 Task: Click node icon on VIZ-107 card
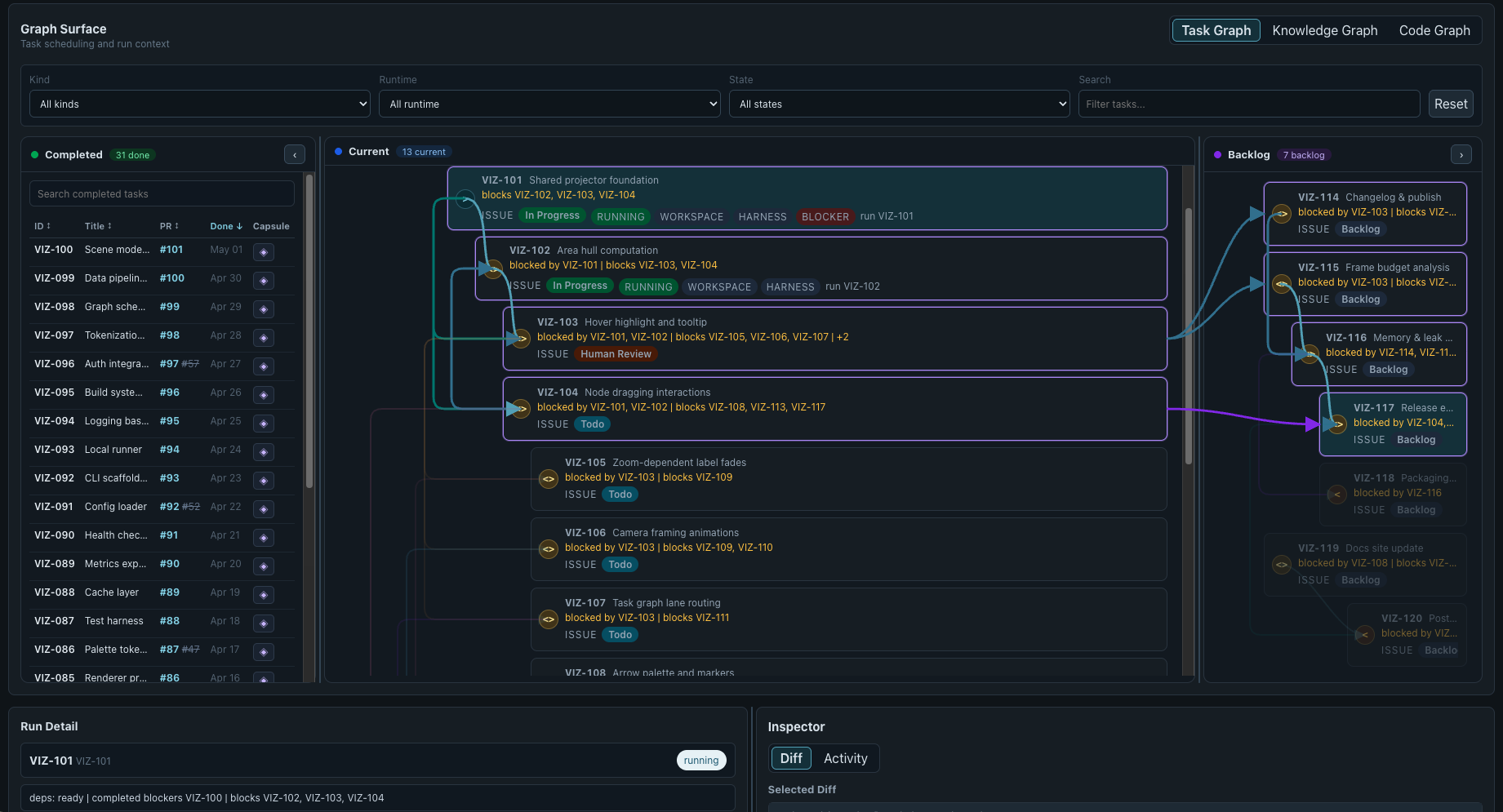tap(549, 619)
